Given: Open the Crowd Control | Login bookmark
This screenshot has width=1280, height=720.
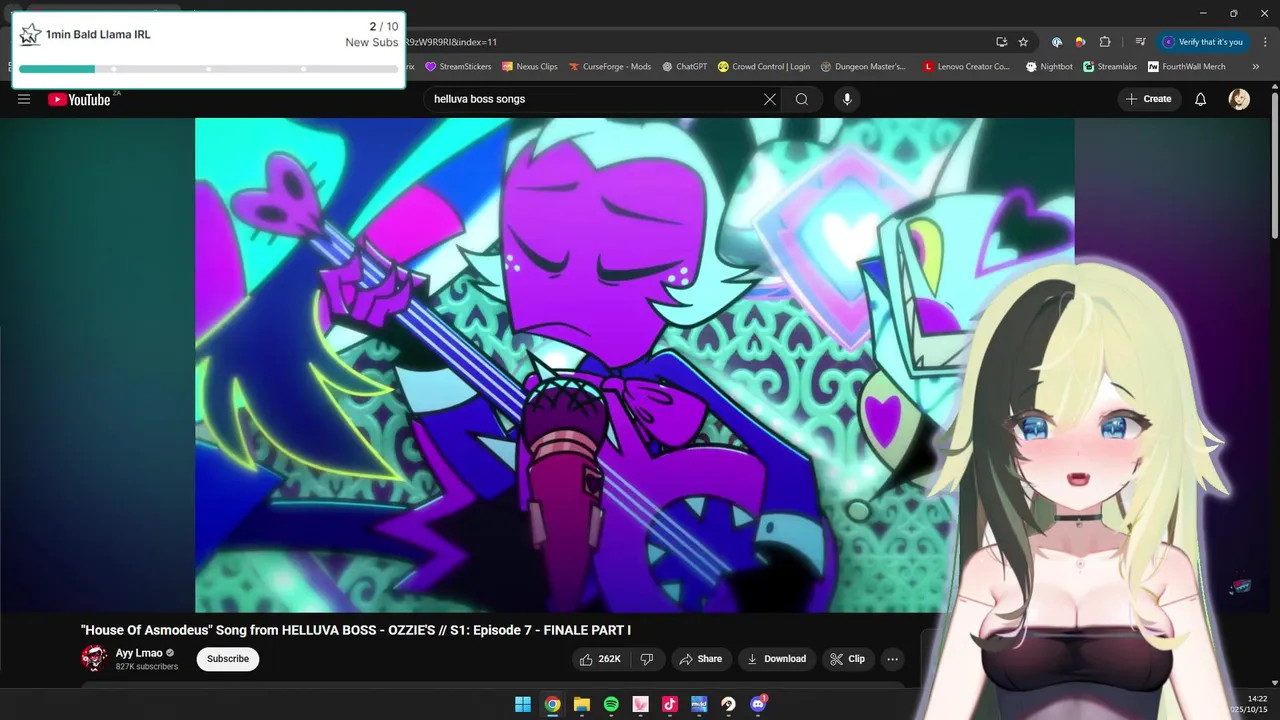Looking at the screenshot, I should pyautogui.click(x=764, y=67).
